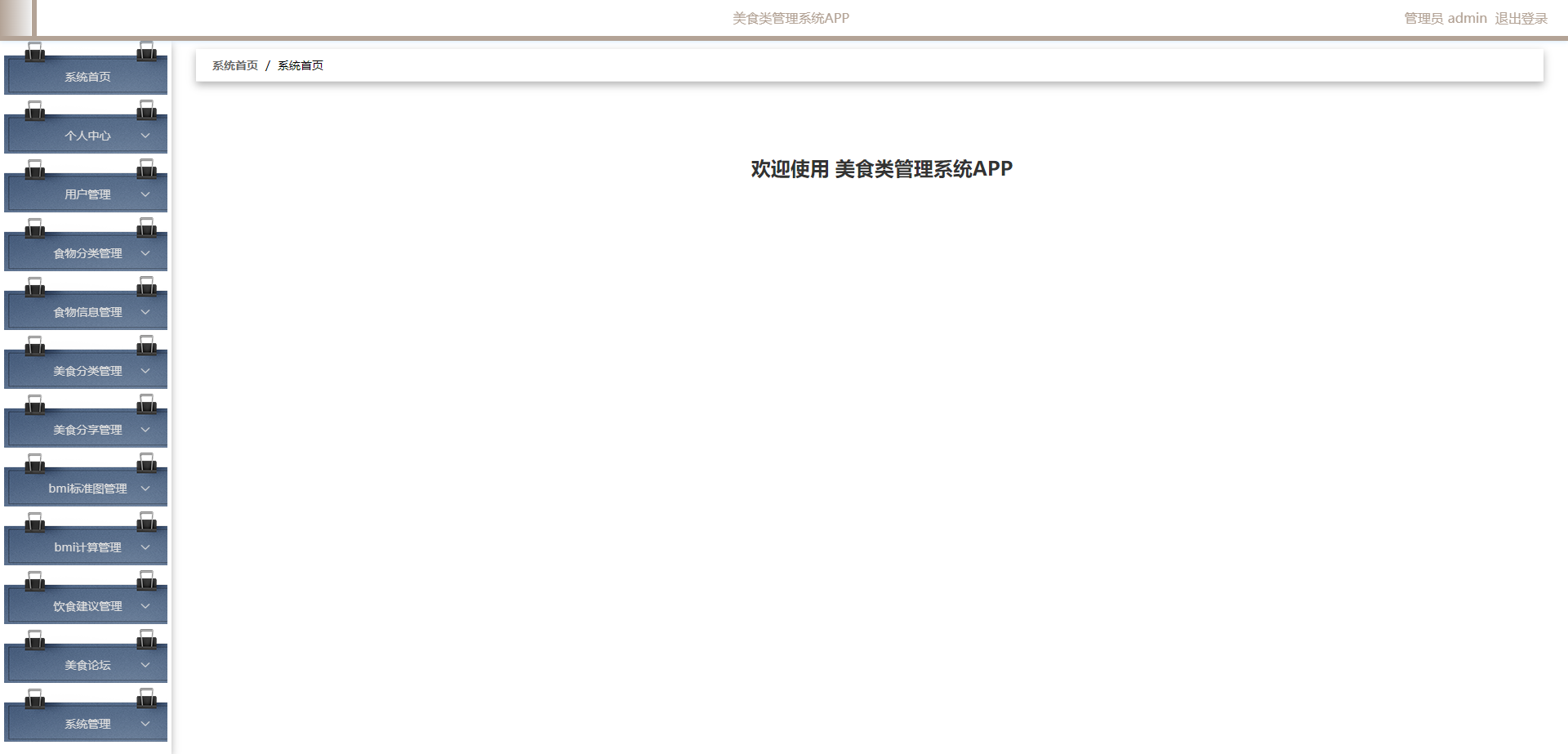Expand the 系统管理 menu chevron
The height and width of the screenshot is (754, 1568).
point(145,724)
